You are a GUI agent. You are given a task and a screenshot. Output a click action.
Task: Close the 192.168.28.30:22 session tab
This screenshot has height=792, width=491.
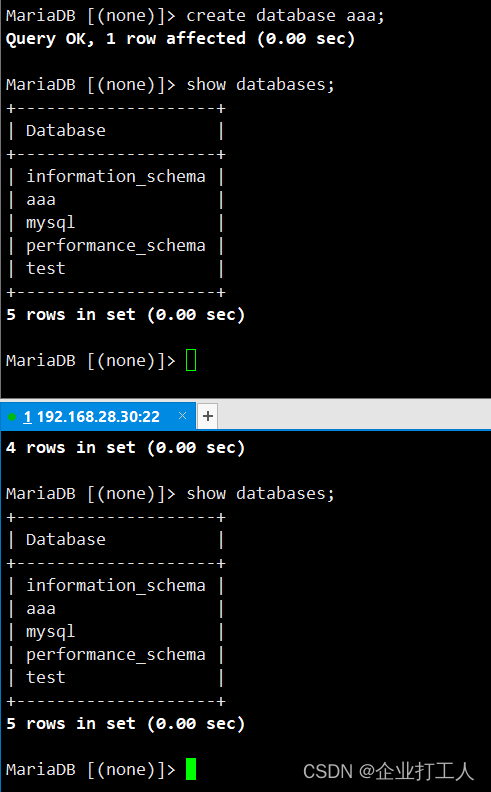182,416
